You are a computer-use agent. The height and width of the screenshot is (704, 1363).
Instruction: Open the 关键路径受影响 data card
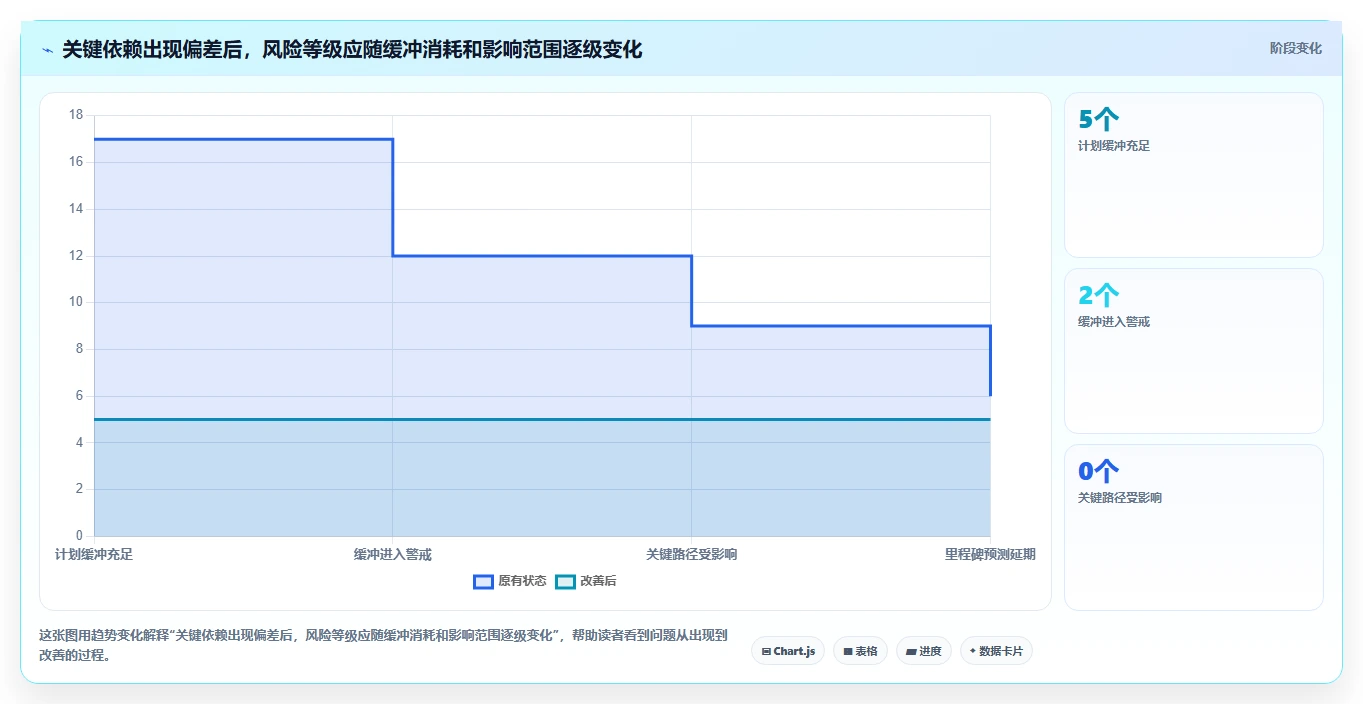[1194, 527]
